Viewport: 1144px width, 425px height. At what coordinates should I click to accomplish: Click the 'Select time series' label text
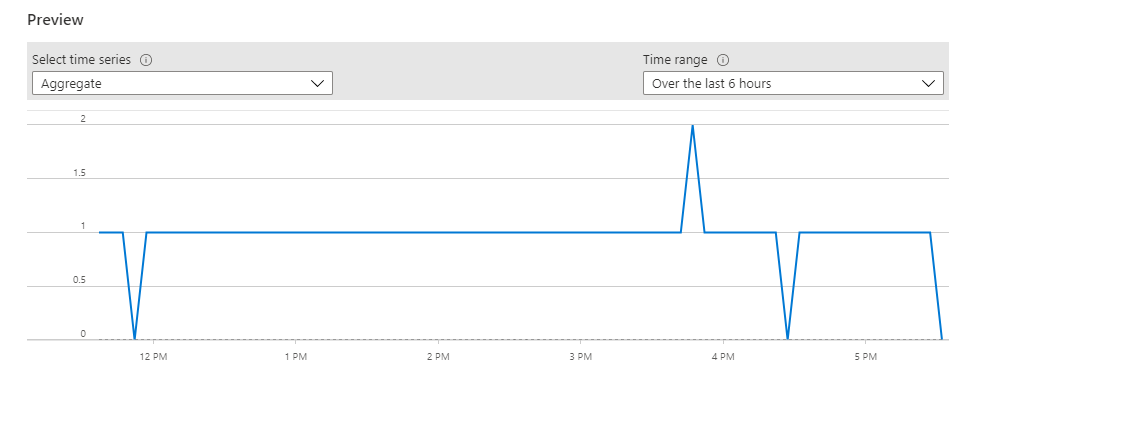[x=82, y=60]
